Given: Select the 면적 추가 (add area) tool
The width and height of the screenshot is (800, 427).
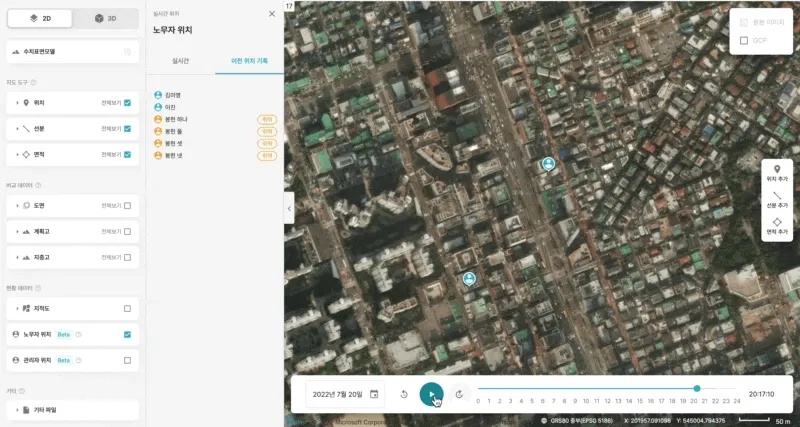Looking at the screenshot, I should click(x=777, y=224).
